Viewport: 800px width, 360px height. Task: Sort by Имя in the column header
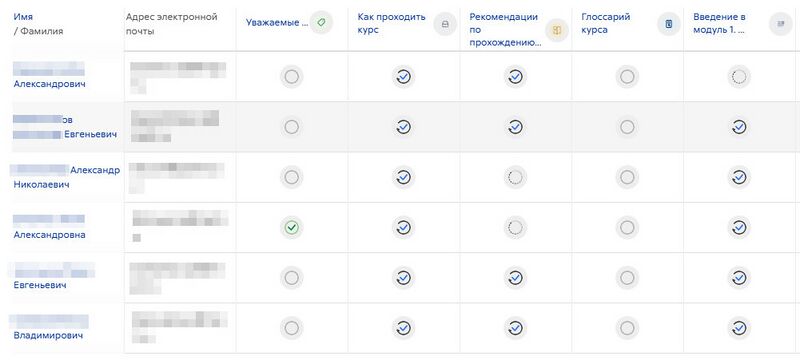click(23, 17)
